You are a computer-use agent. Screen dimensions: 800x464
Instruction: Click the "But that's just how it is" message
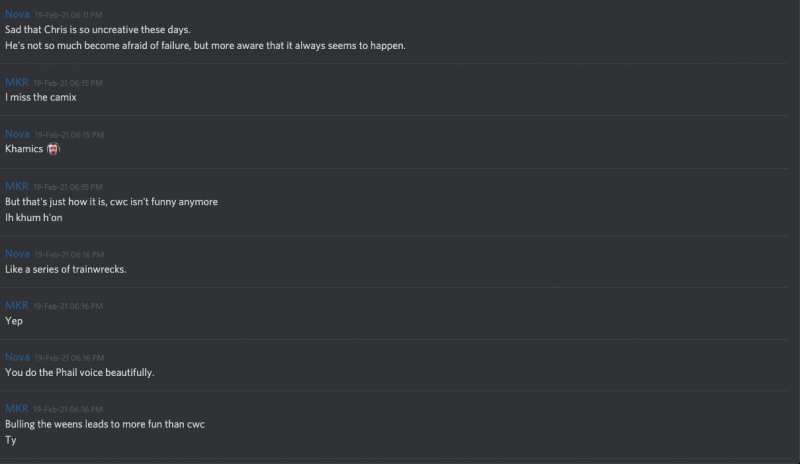[111, 202]
